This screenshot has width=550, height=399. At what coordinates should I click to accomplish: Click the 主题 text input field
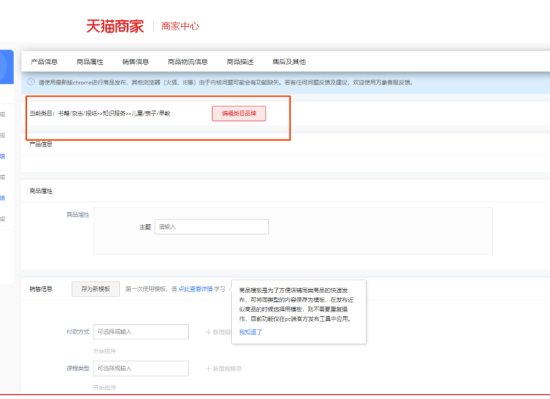point(212,227)
